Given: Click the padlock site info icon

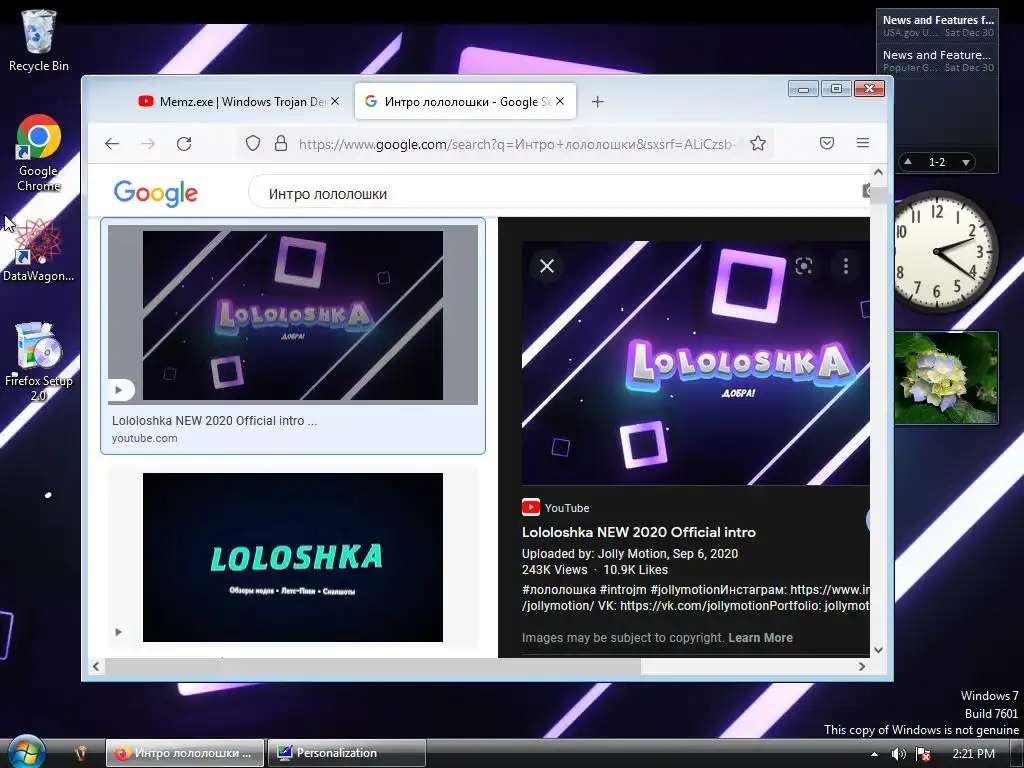Looking at the screenshot, I should tap(281, 144).
